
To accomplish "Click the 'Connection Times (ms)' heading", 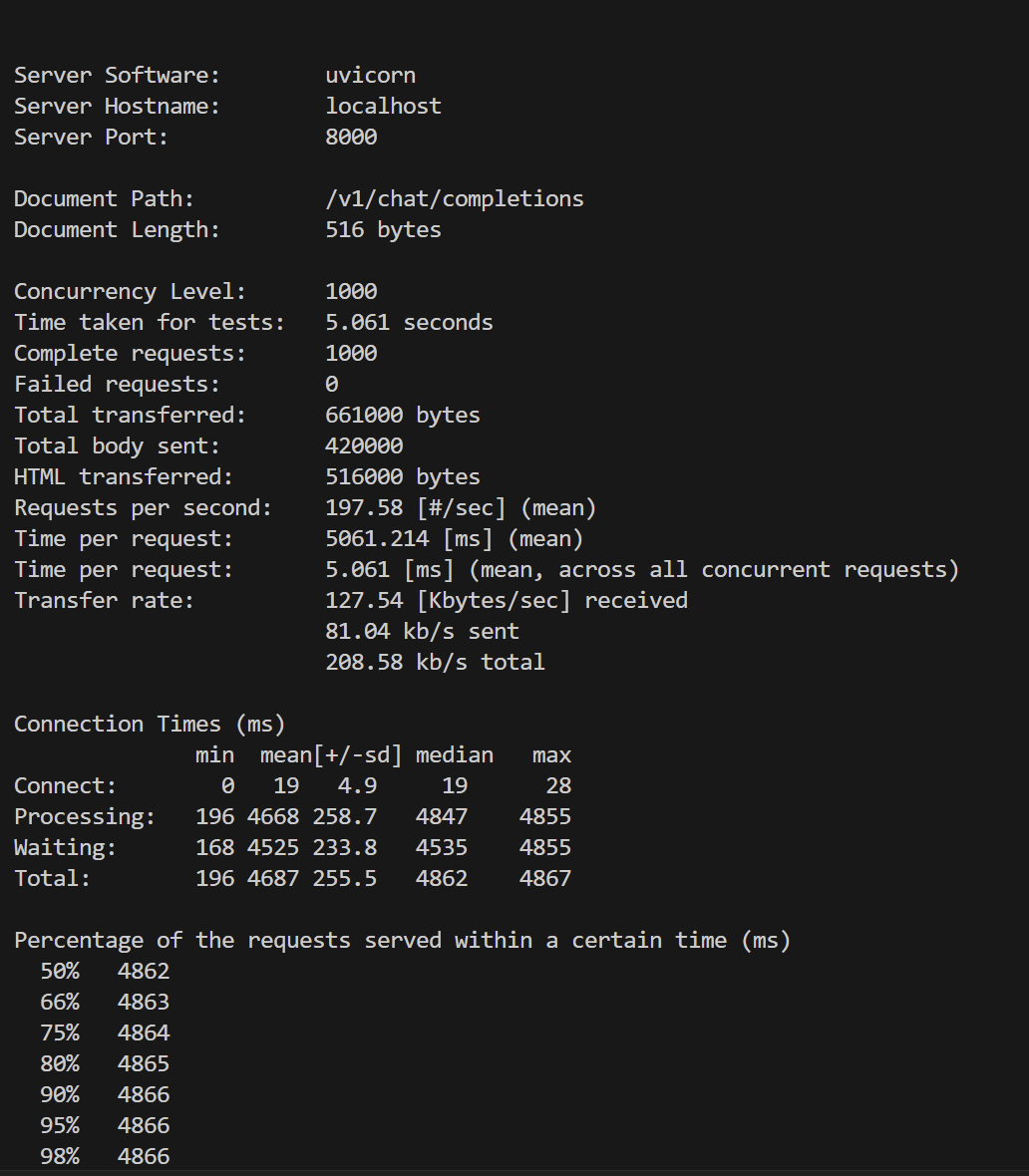I will pyautogui.click(x=150, y=725).
